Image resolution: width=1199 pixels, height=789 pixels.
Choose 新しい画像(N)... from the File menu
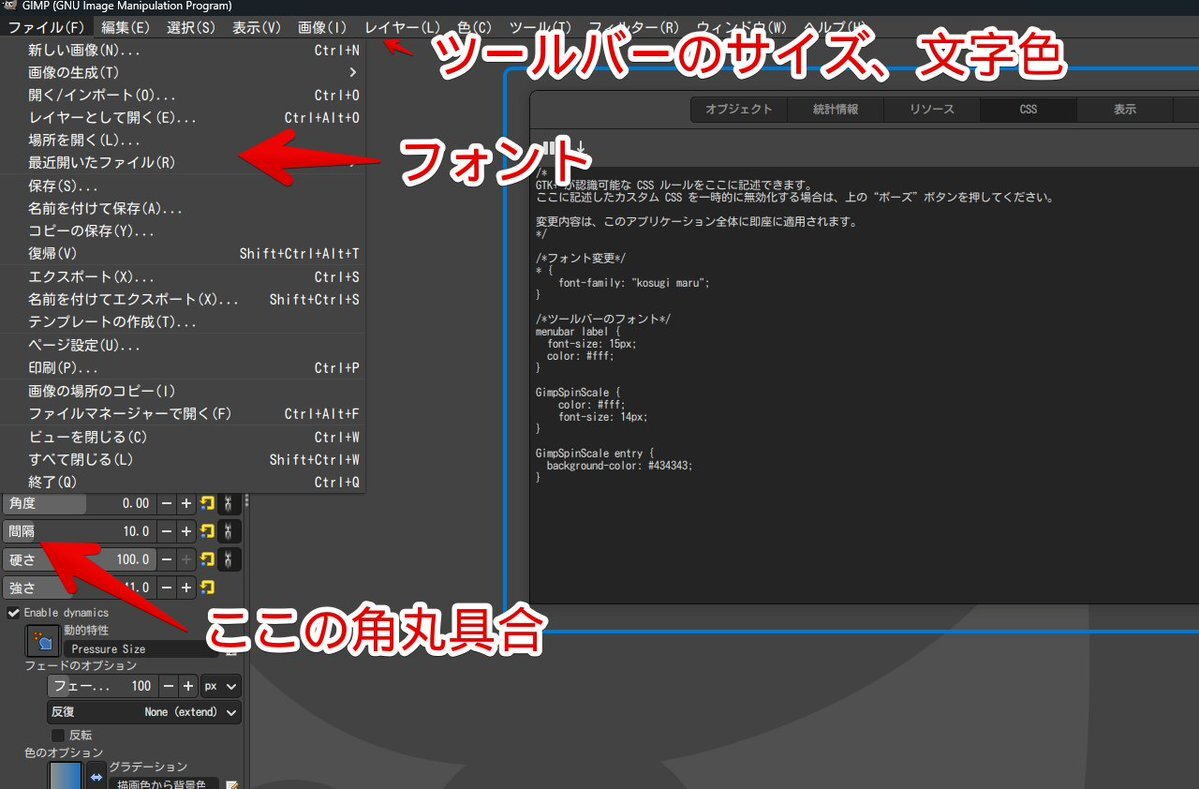(184, 50)
